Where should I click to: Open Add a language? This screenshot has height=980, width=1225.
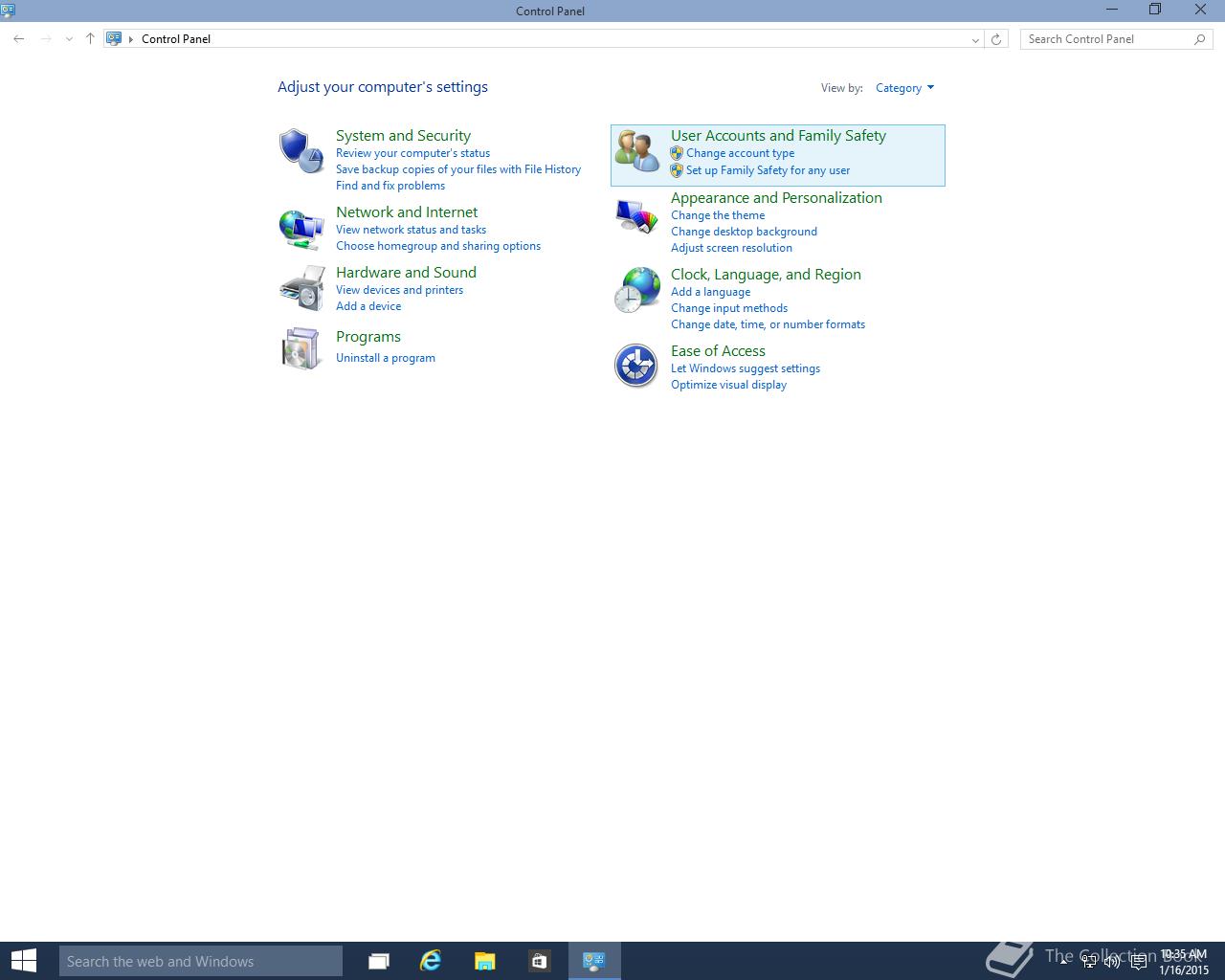pos(710,292)
